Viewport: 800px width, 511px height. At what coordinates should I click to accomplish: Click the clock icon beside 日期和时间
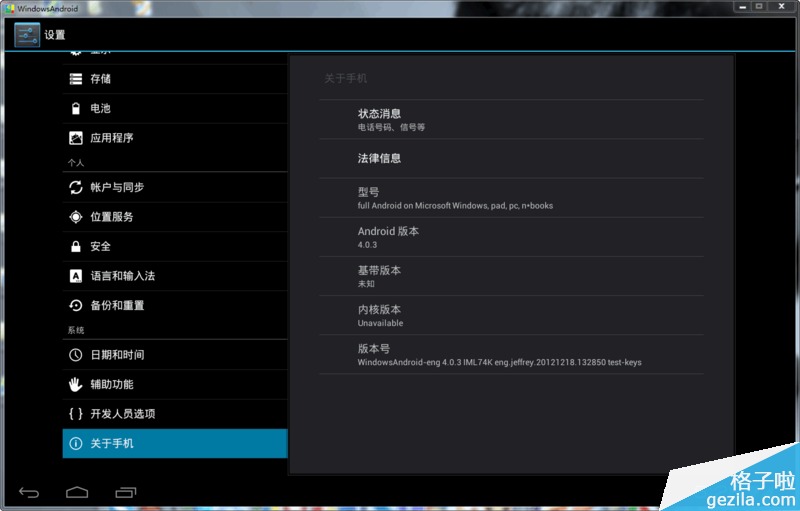(x=76, y=355)
